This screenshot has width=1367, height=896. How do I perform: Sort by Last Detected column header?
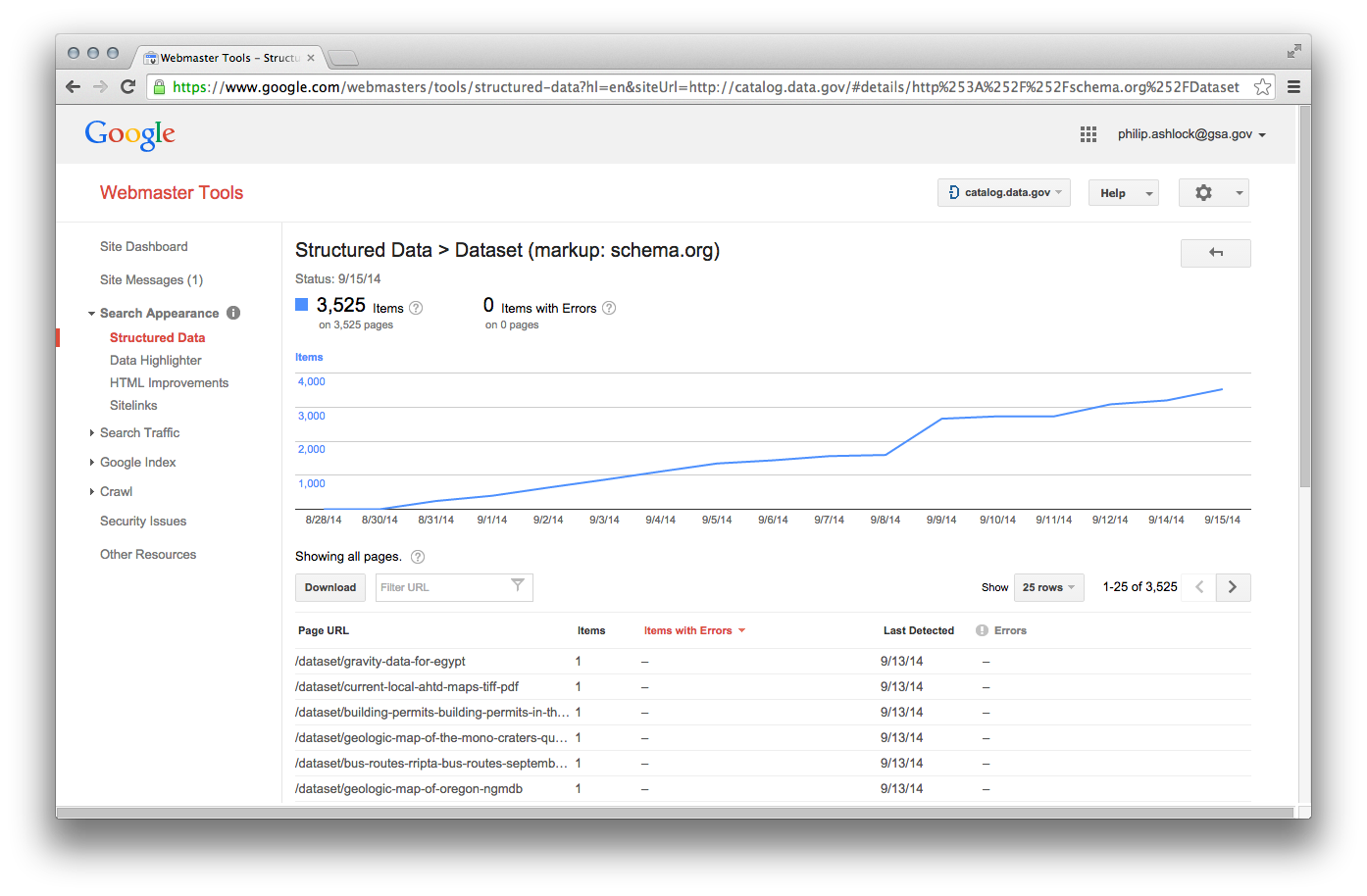click(x=919, y=630)
